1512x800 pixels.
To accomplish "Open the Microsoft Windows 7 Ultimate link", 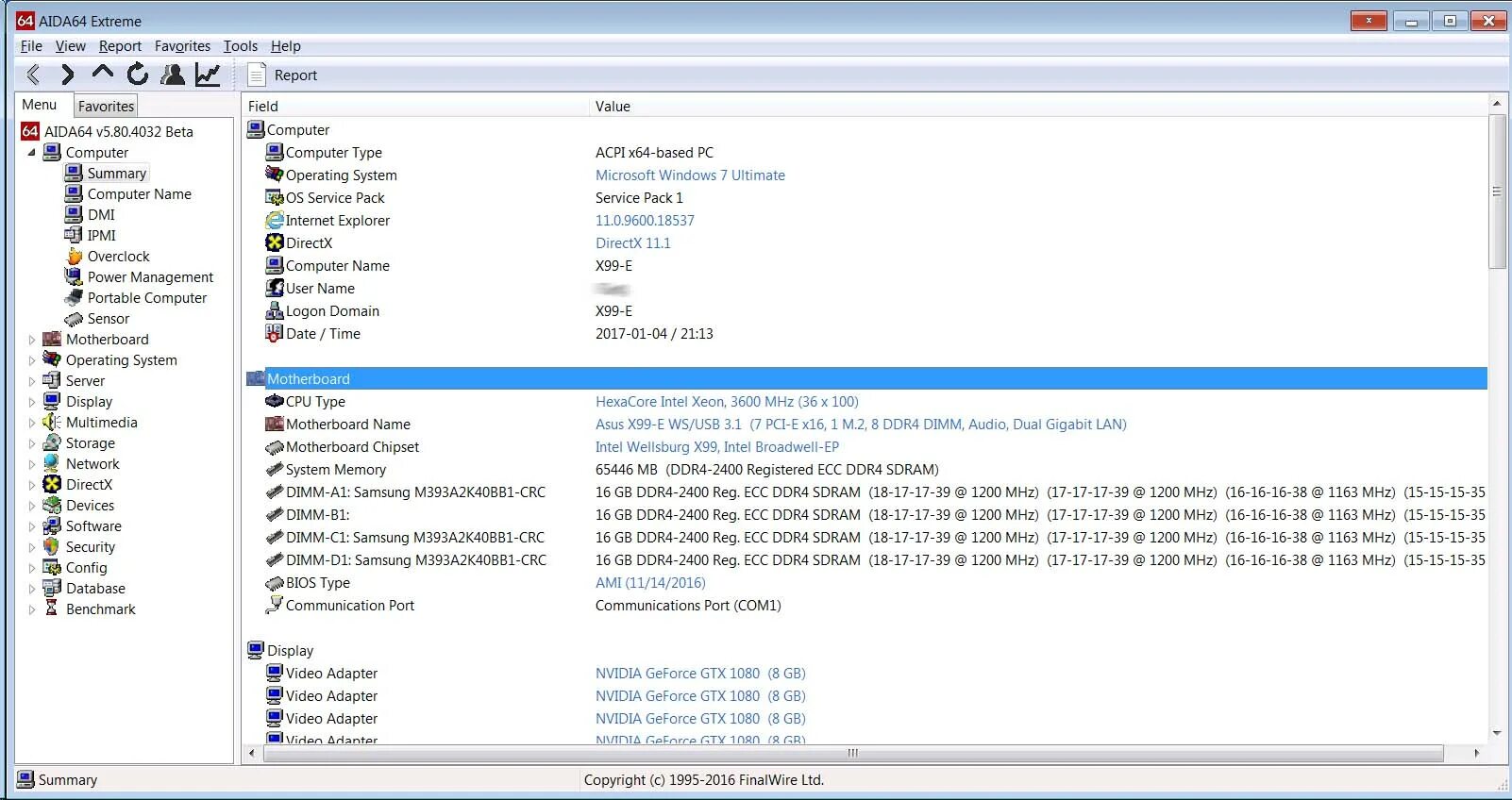I will click(x=690, y=175).
